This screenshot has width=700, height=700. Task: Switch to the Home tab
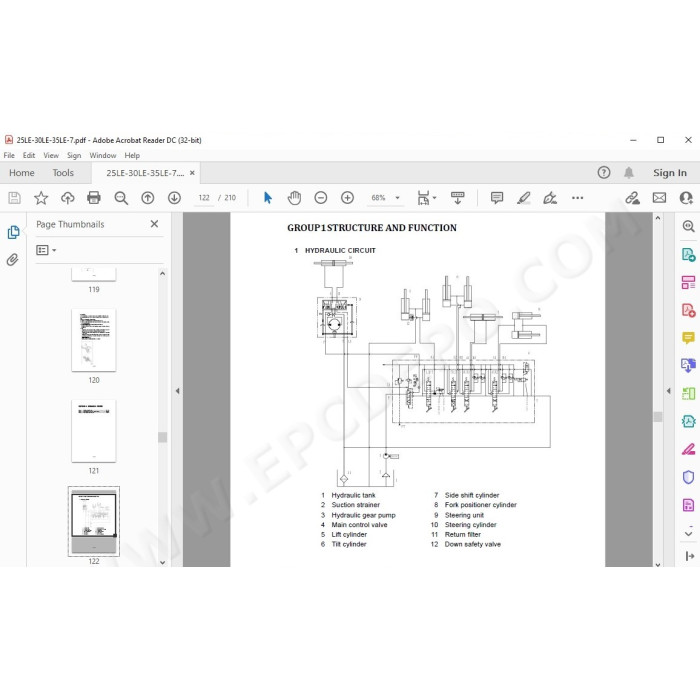pyautogui.click(x=21, y=173)
